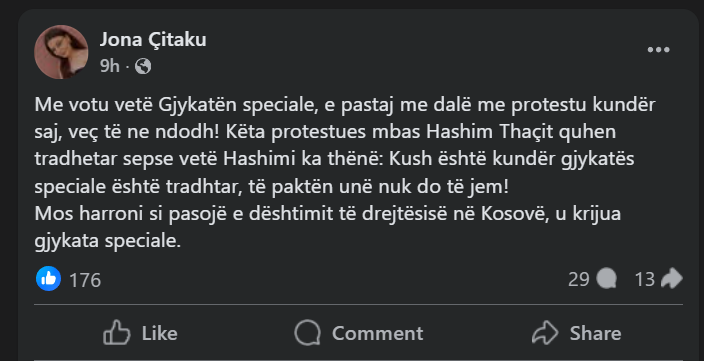Screen dimensions: 704x361
Task: Select the Comment action label
Action: (x=378, y=333)
